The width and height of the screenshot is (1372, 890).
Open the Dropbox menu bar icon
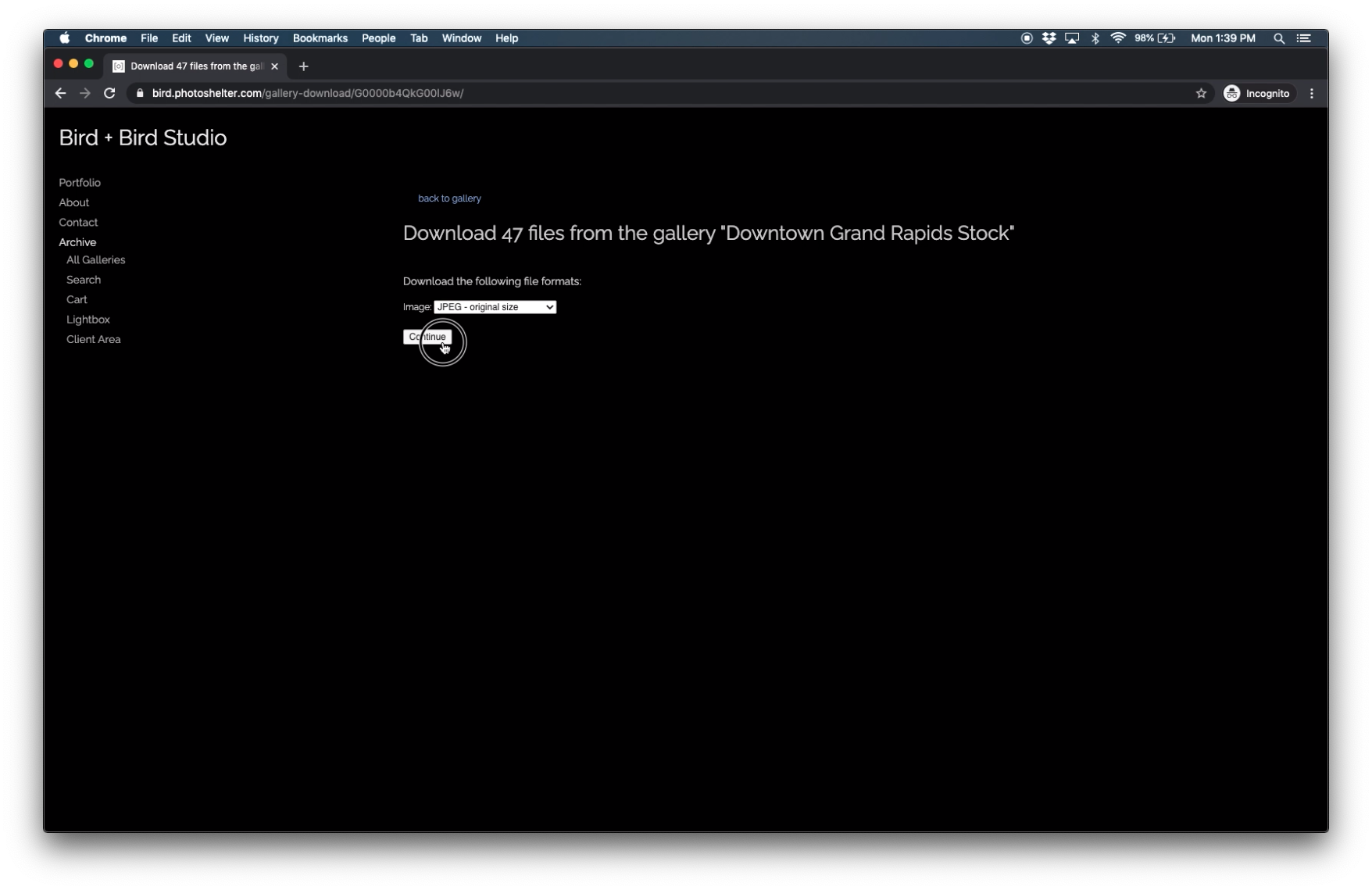[x=1049, y=38]
